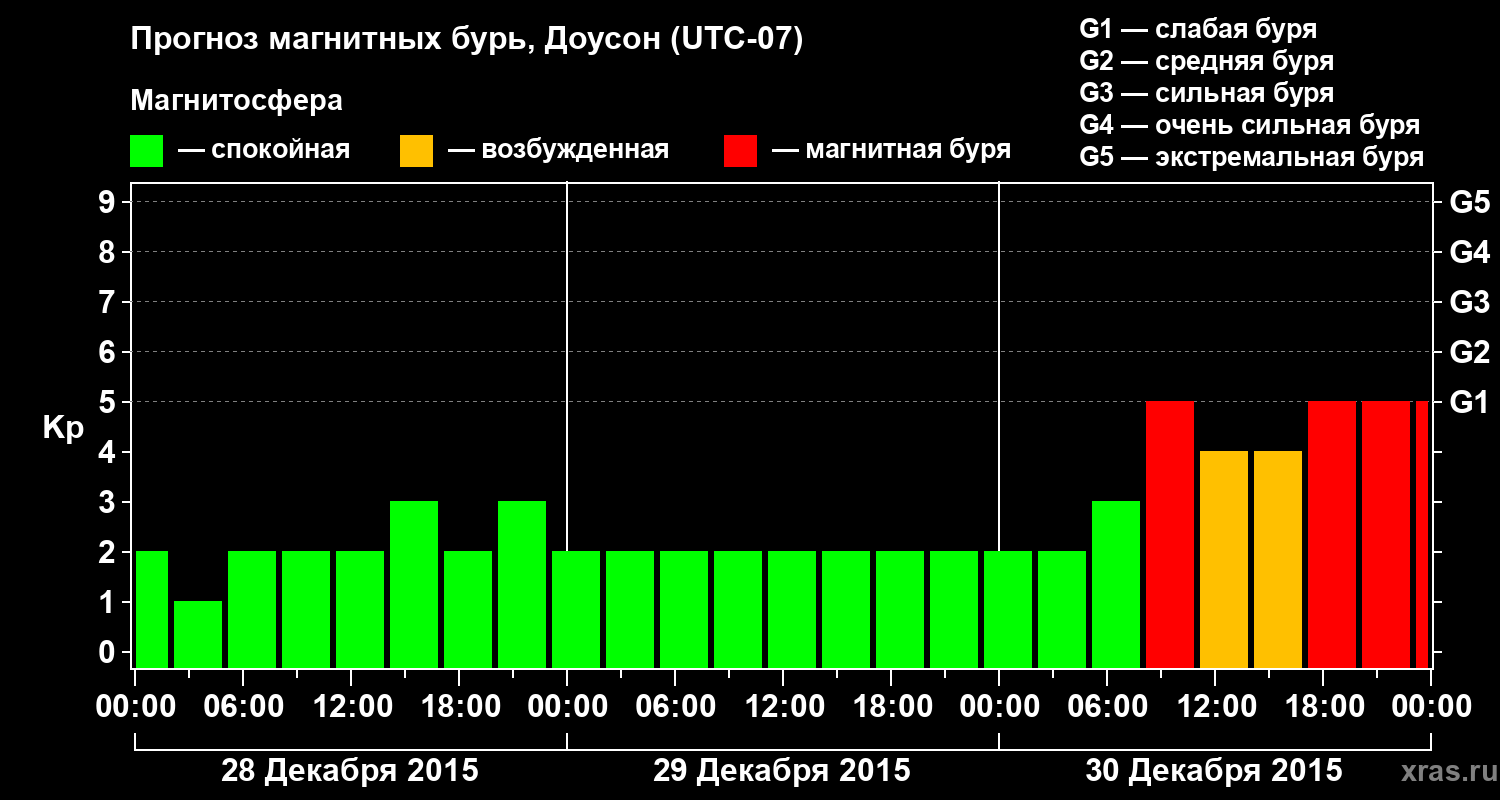Click legend line 'G3 — сильная буря'
Screen dimensions: 1500x800
[x=1206, y=93]
